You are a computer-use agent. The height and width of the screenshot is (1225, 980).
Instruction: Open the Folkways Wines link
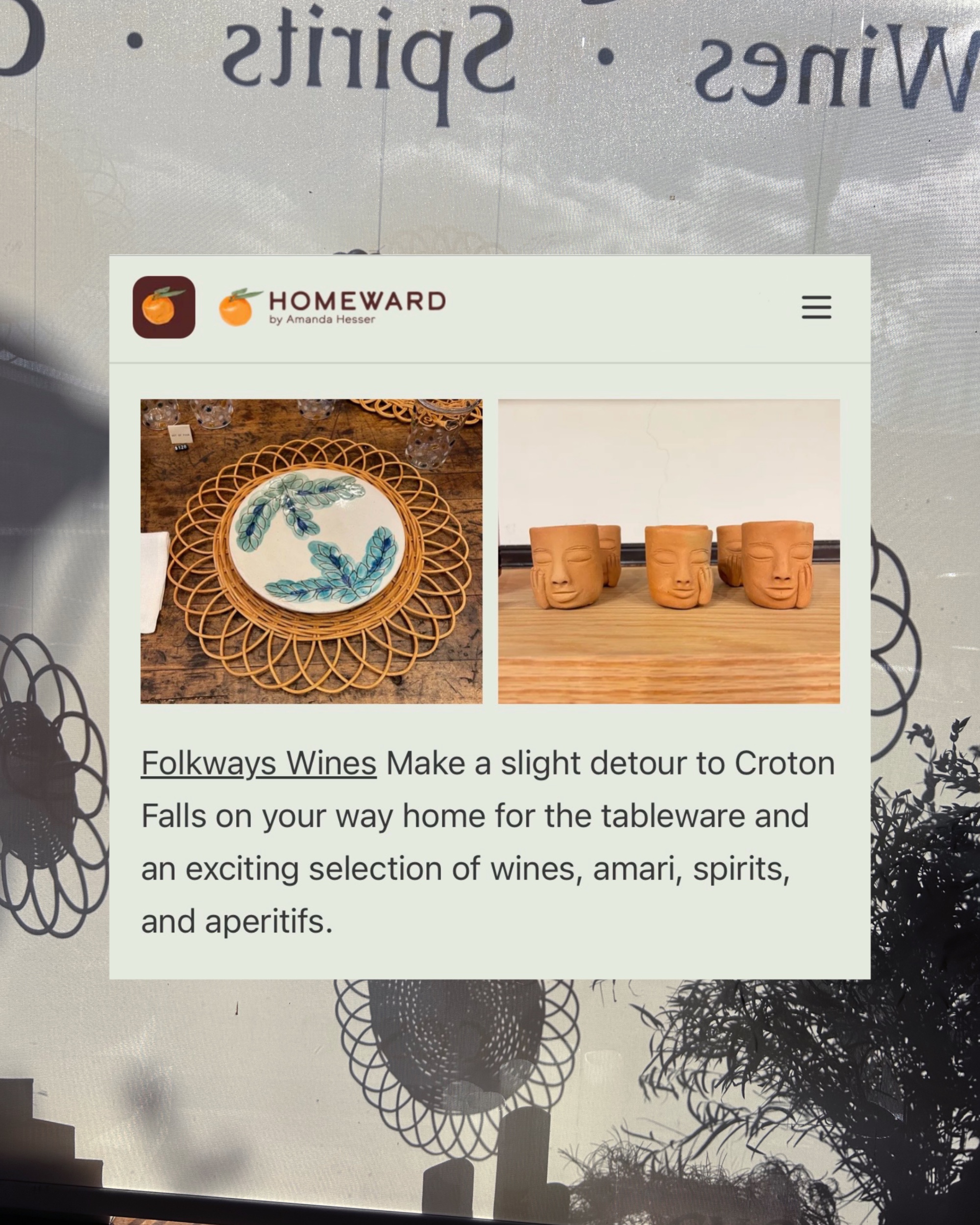pyautogui.click(x=259, y=763)
